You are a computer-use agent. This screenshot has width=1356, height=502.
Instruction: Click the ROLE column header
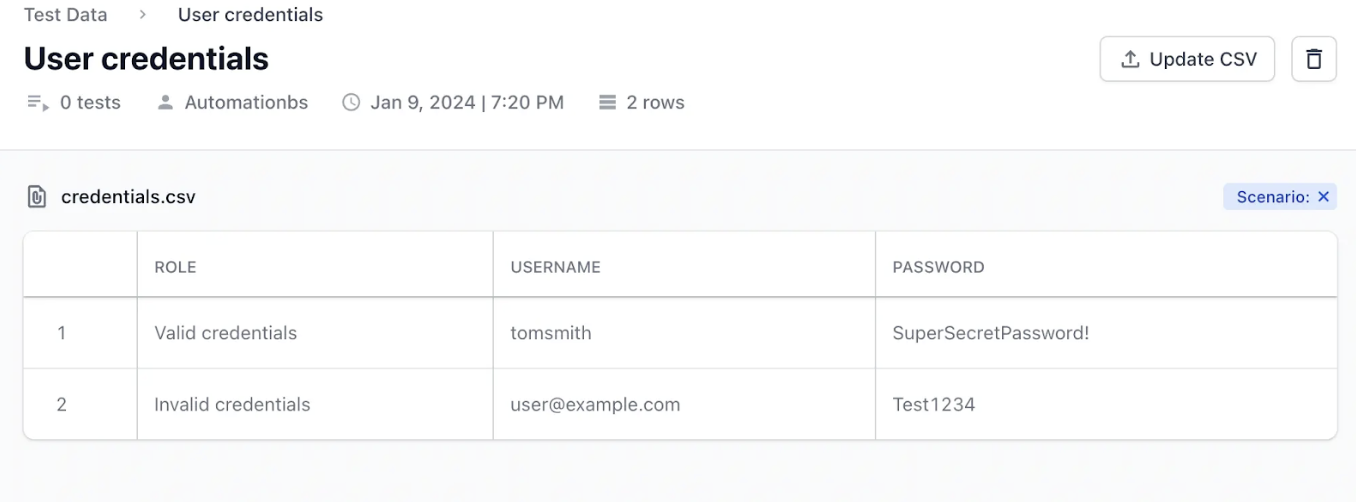[175, 267]
